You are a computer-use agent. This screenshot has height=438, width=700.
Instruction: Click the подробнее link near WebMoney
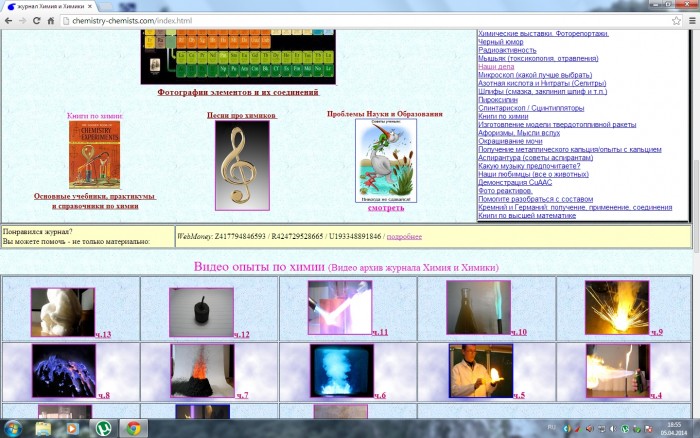(404, 236)
